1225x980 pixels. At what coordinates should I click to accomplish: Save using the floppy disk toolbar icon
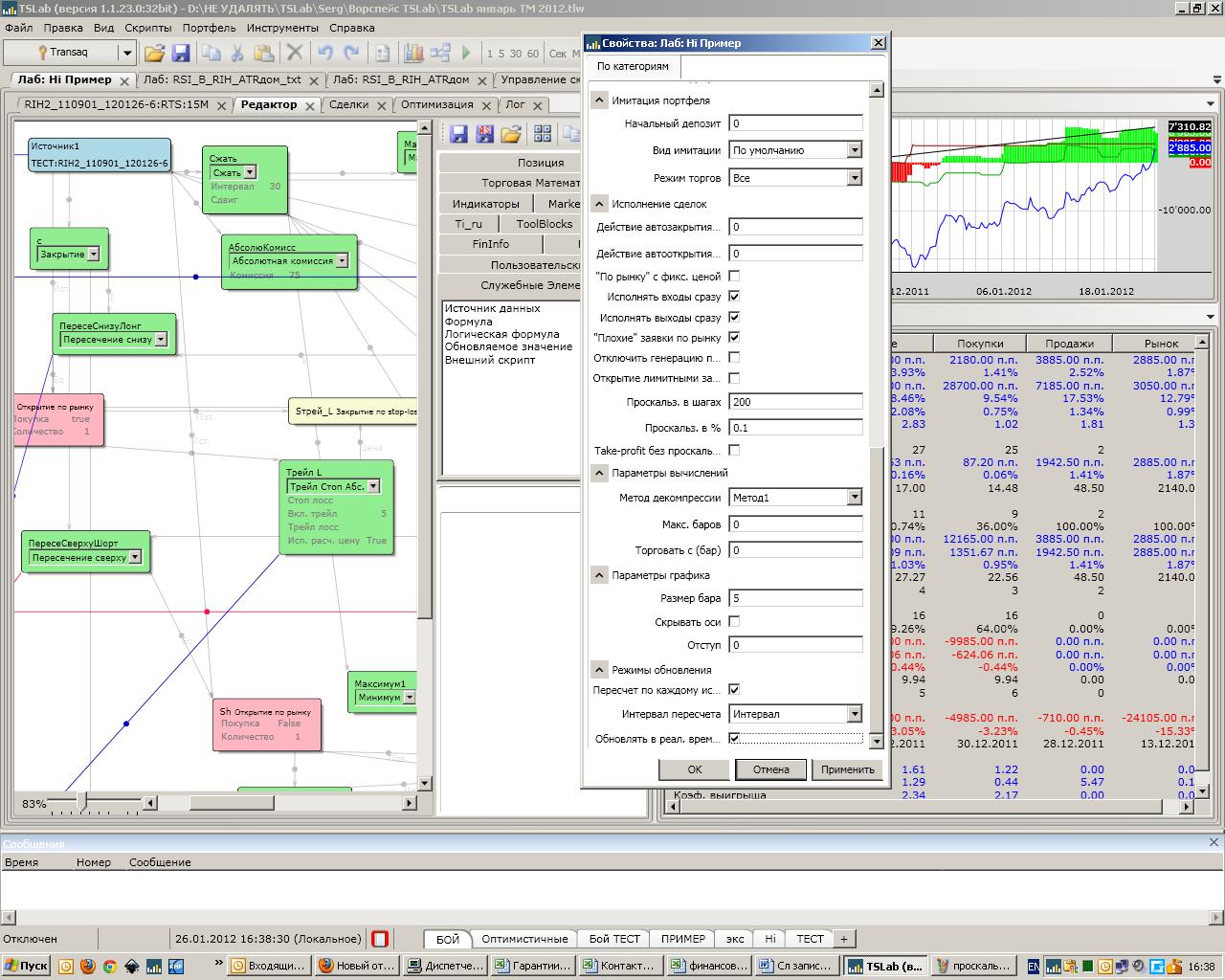click(180, 53)
